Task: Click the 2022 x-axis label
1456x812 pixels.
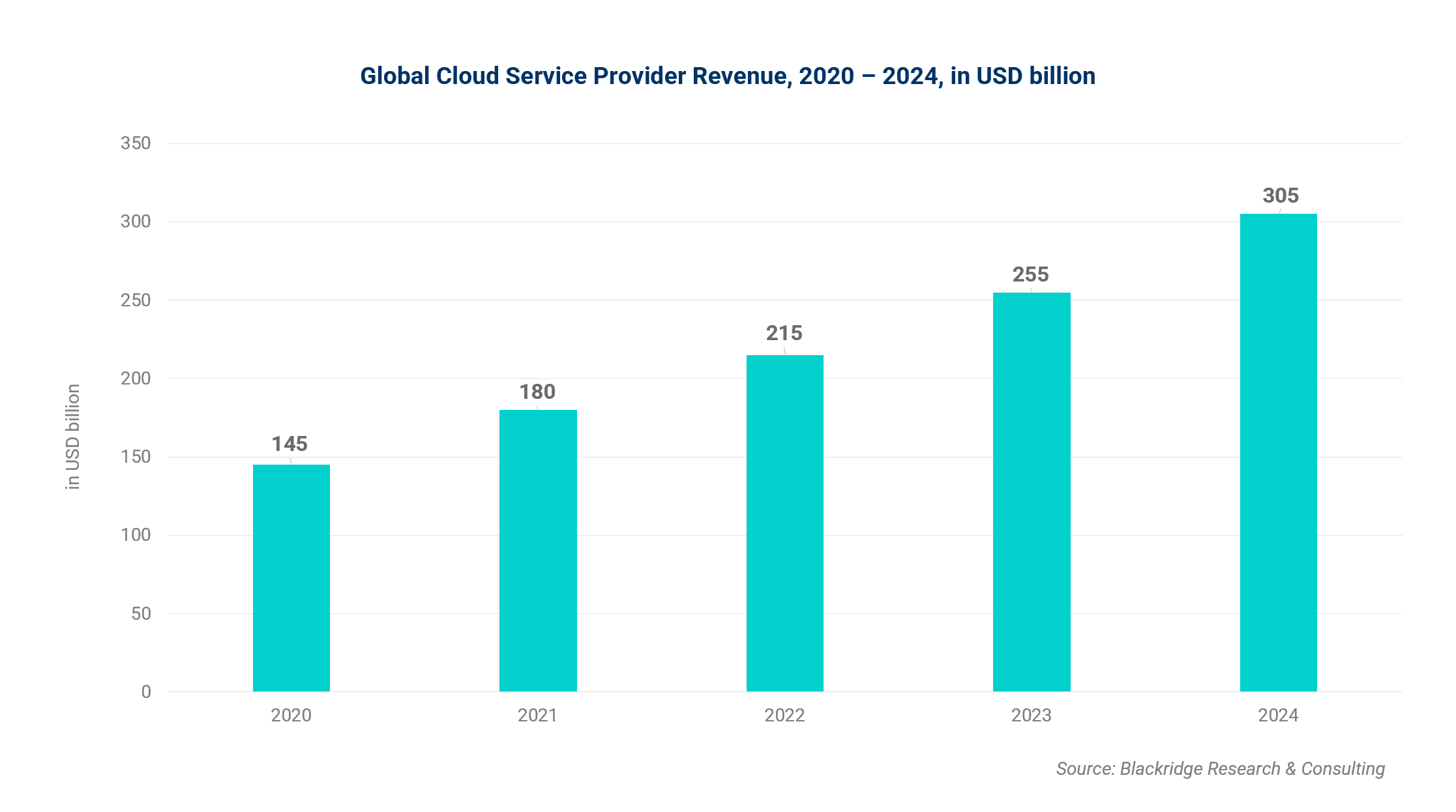Action: pos(784,716)
